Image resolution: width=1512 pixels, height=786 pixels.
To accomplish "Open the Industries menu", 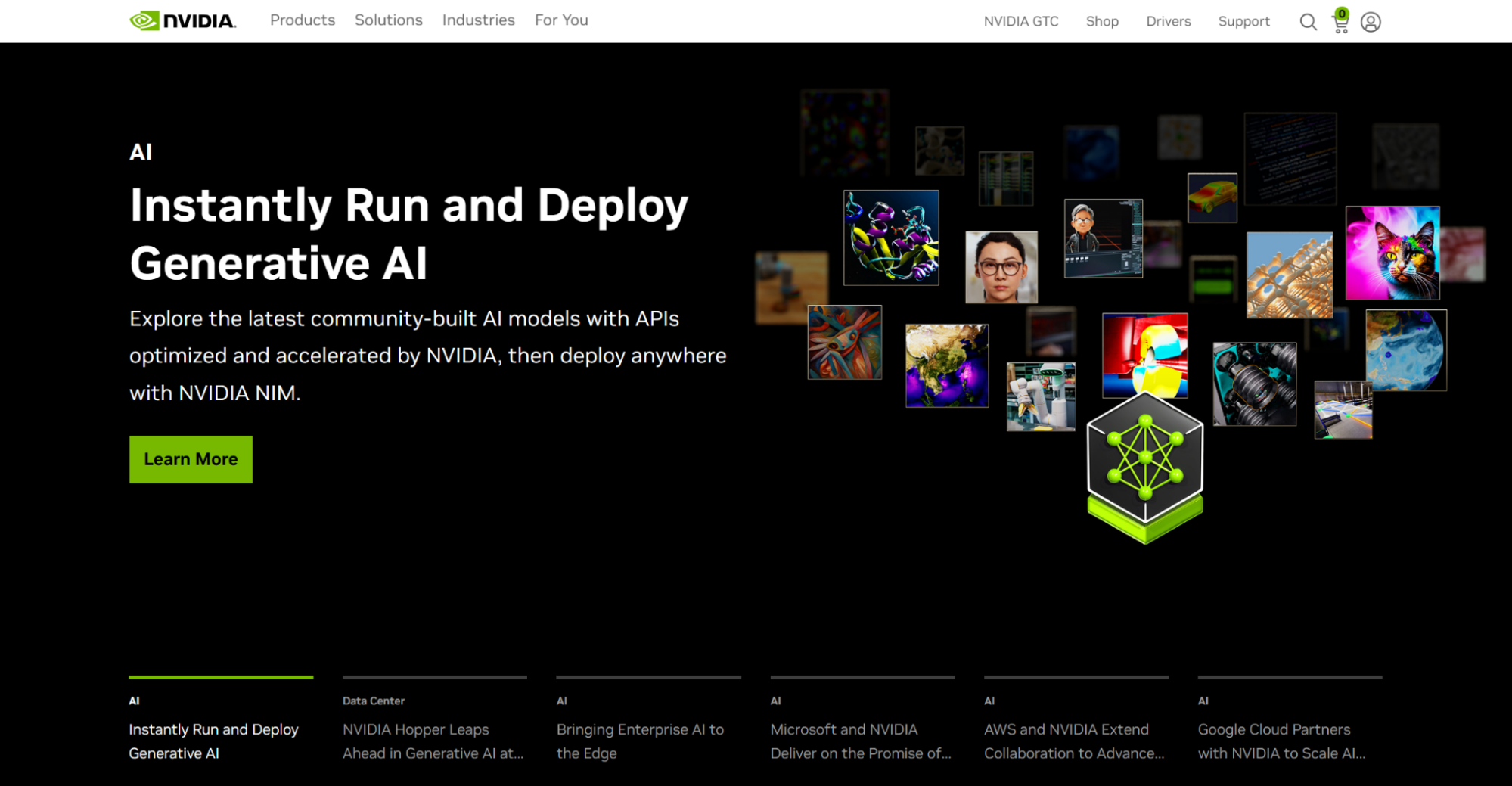I will point(479,20).
